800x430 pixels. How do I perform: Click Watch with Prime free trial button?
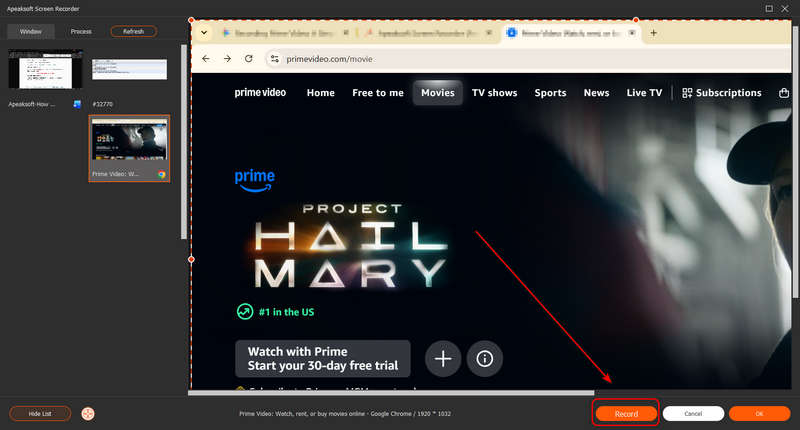click(322, 359)
